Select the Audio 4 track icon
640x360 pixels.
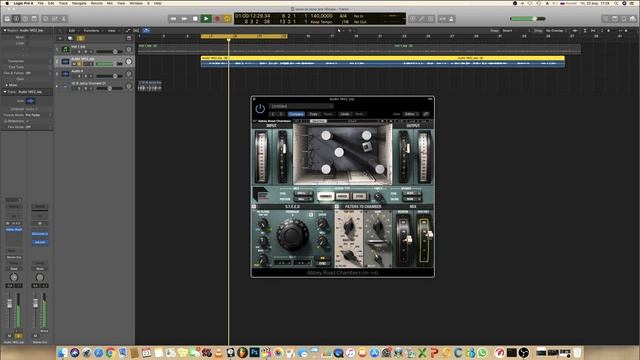click(65, 73)
